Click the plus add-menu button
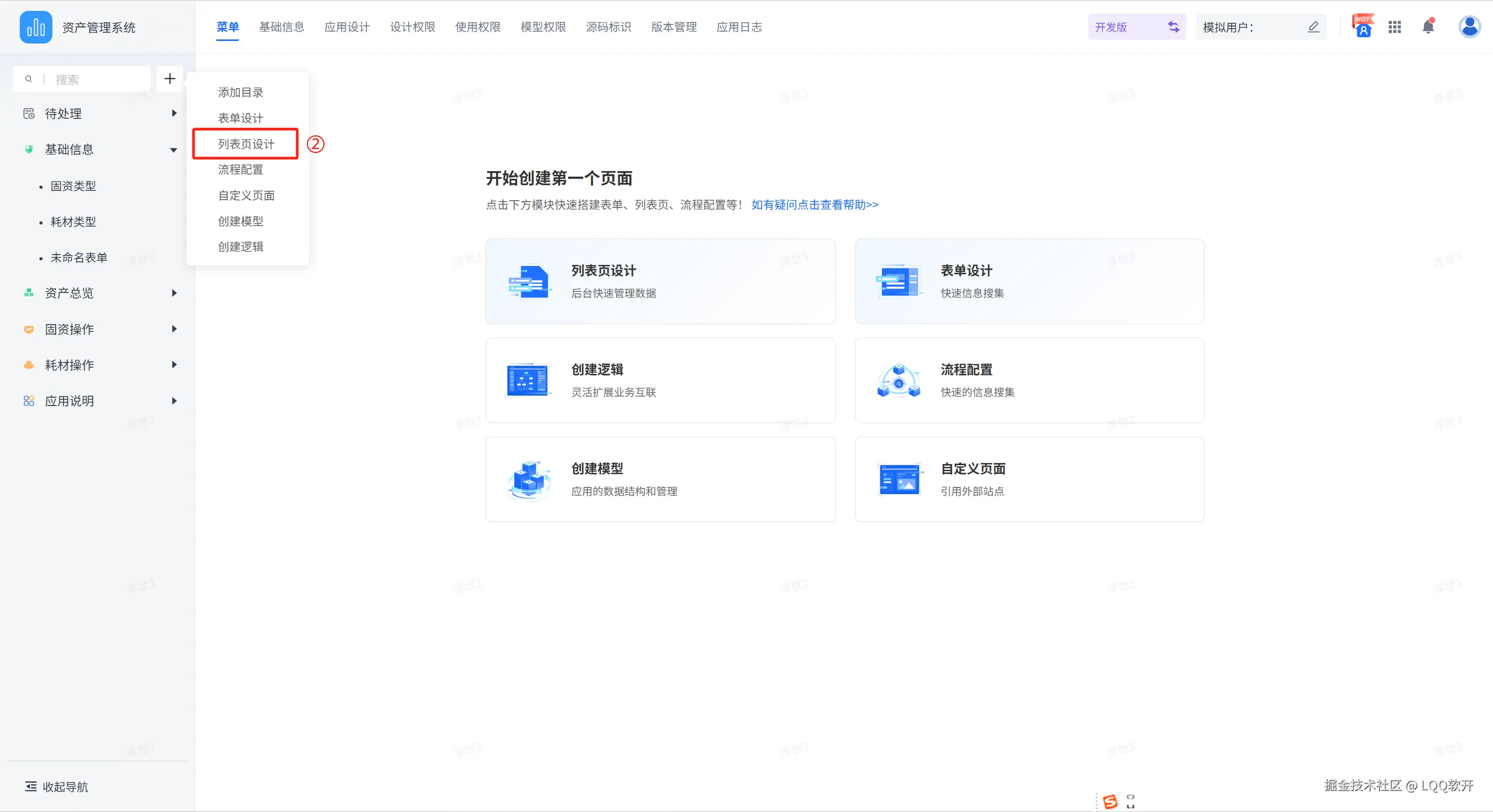The height and width of the screenshot is (812, 1493). point(169,79)
